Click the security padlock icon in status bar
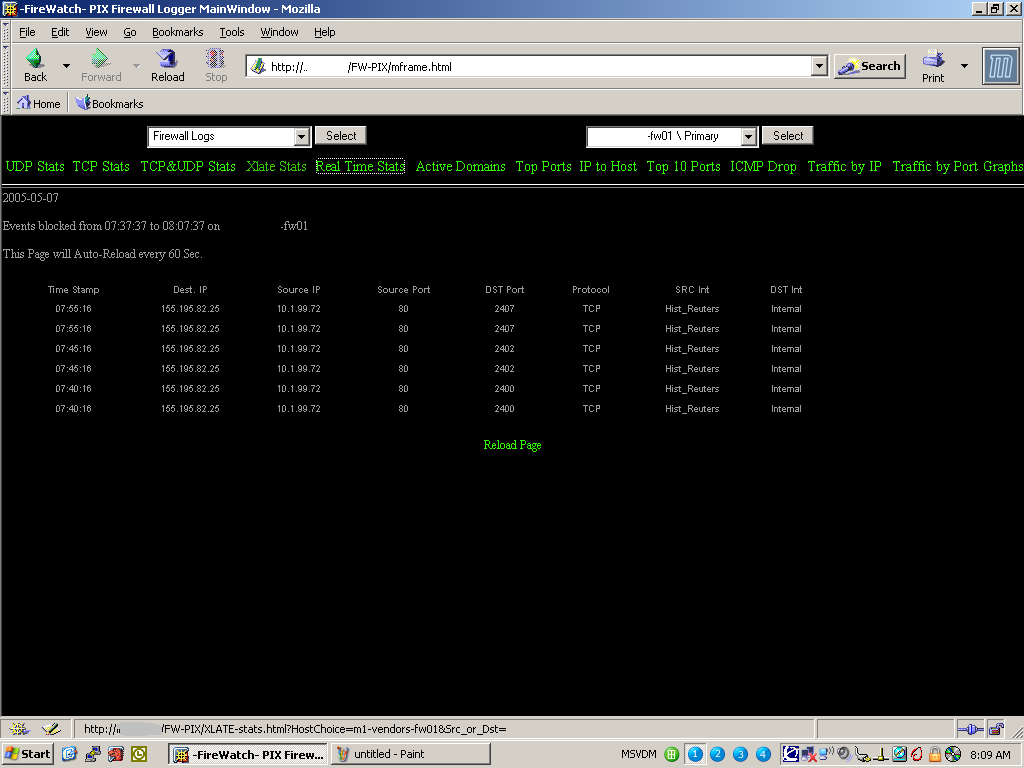Image resolution: width=1024 pixels, height=768 pixels. [x=996, y=729]
